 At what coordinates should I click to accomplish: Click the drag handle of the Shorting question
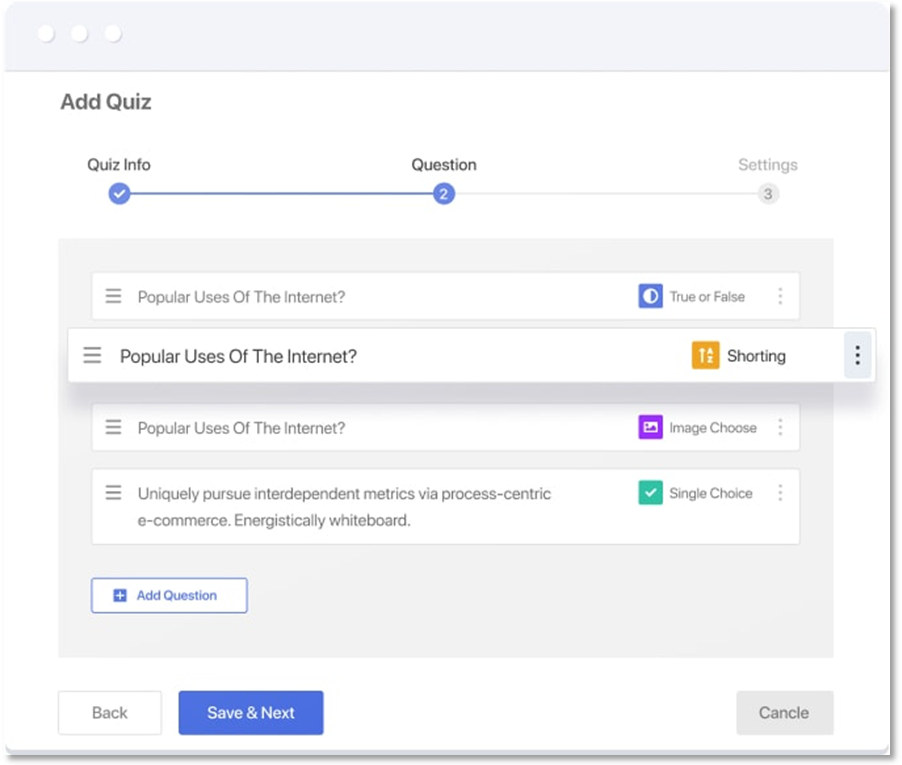(x=92, y=355)
